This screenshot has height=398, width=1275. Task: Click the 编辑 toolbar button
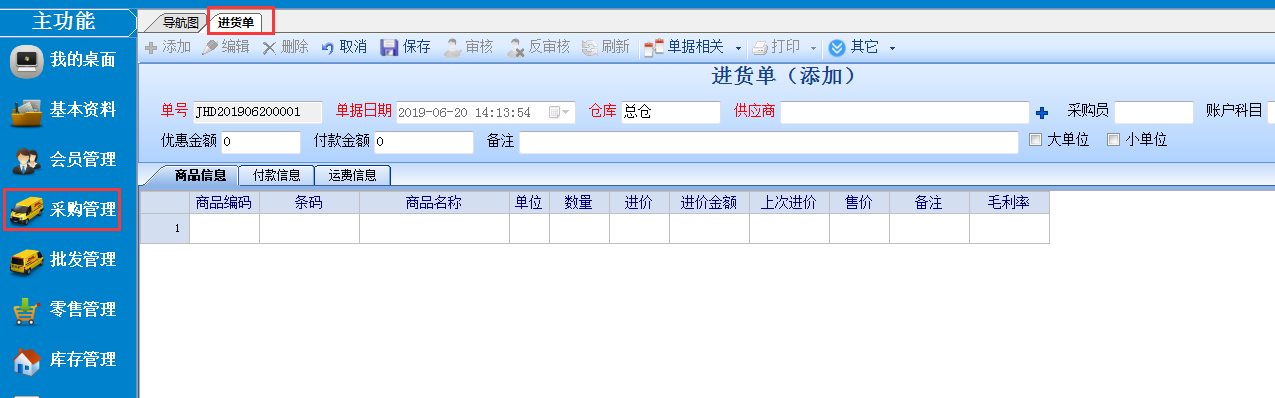click(226, 47)
